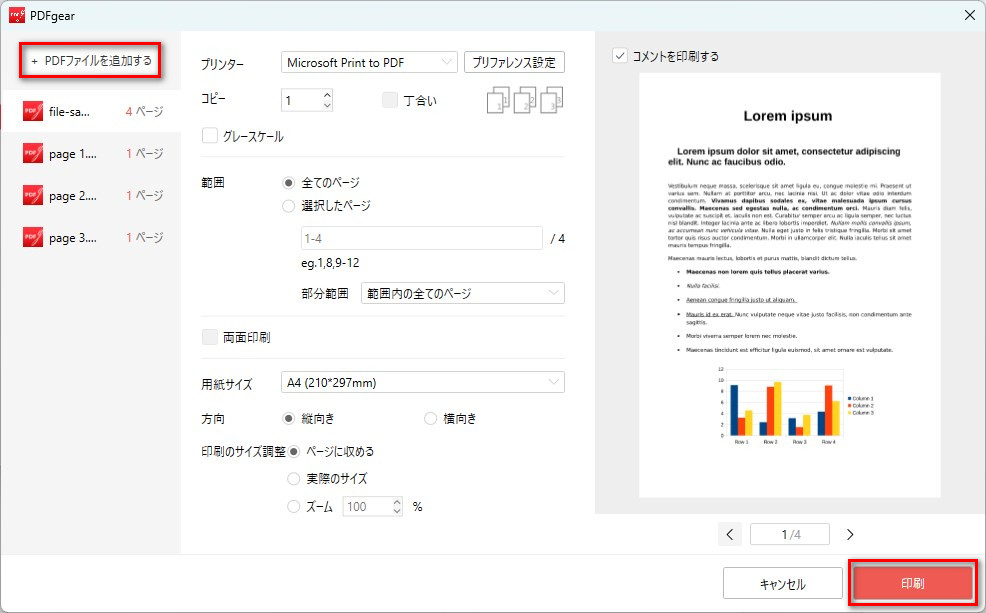The height and width of the screenshot is (613, 986).
Task: Increase コピー count with up arrow
Action: point(327,95)
